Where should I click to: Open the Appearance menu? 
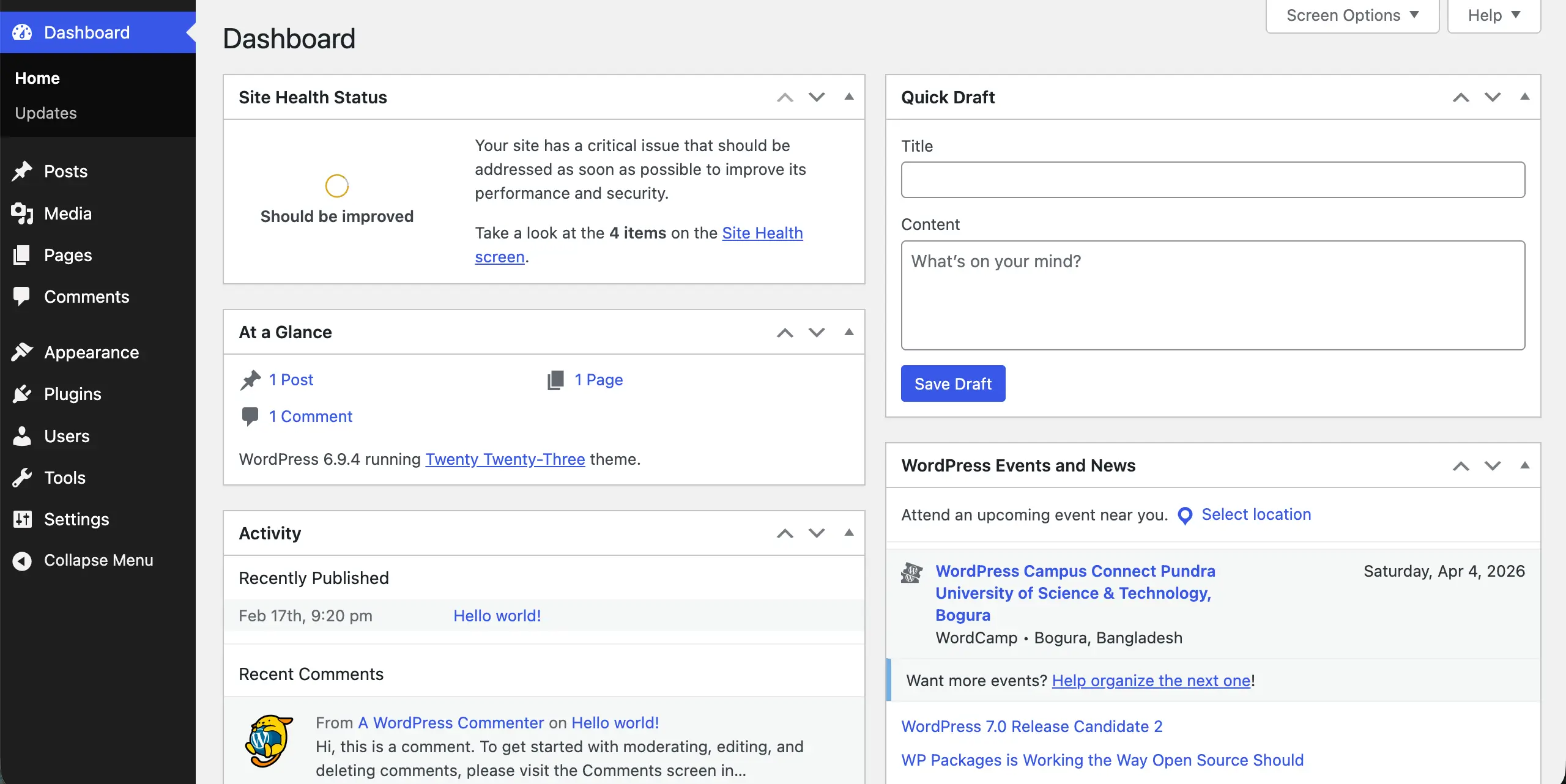pyautogui.click(x=98, y=352)
